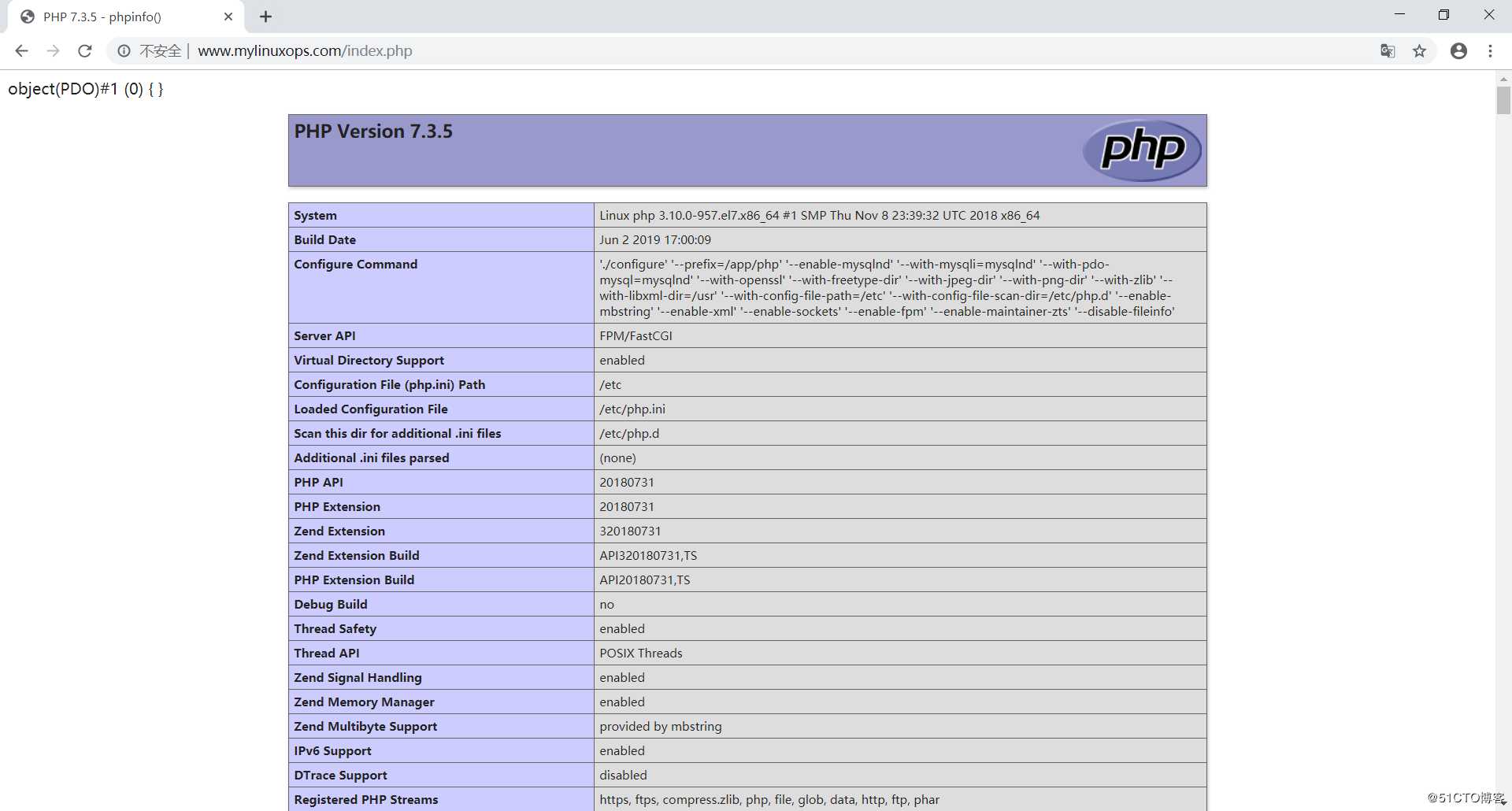Click the 'Loaded Configuration File' label
This screenshot has width=1512, height=811.
pos(370,409)
